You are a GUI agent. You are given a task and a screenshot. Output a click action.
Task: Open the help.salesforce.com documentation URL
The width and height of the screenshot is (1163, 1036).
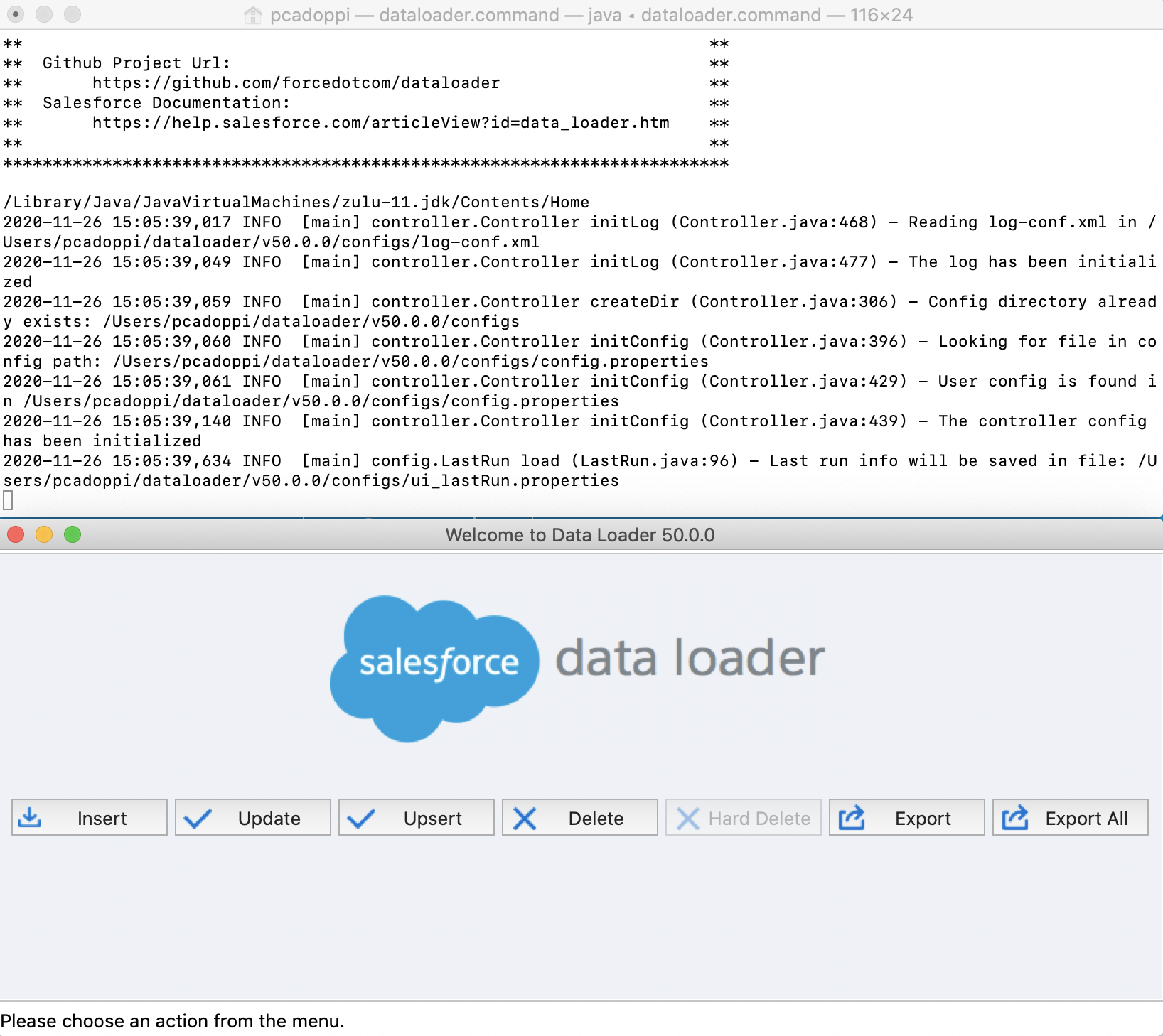tap(380, 123)
